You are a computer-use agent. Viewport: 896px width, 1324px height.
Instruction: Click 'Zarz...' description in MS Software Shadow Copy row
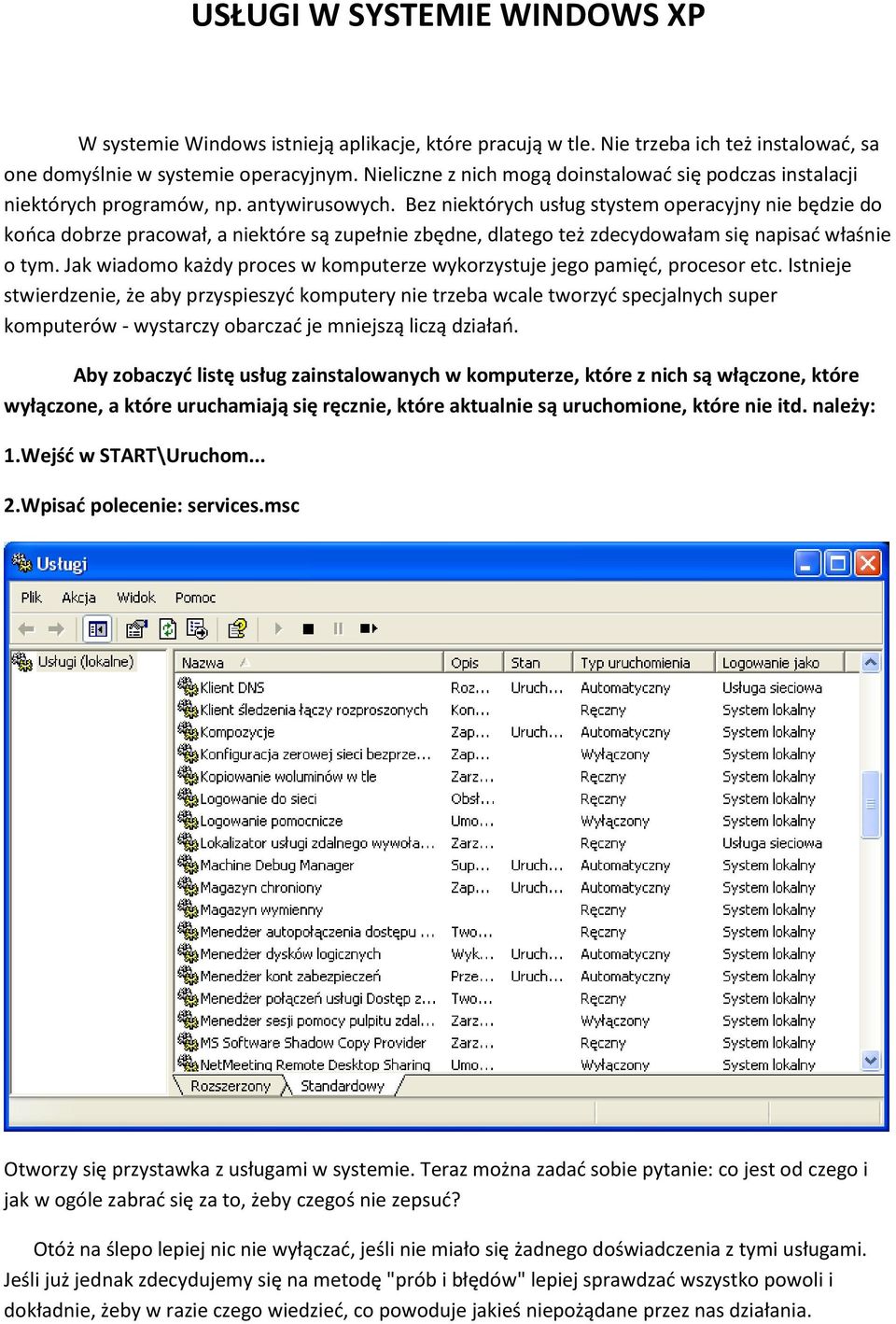472,1043
